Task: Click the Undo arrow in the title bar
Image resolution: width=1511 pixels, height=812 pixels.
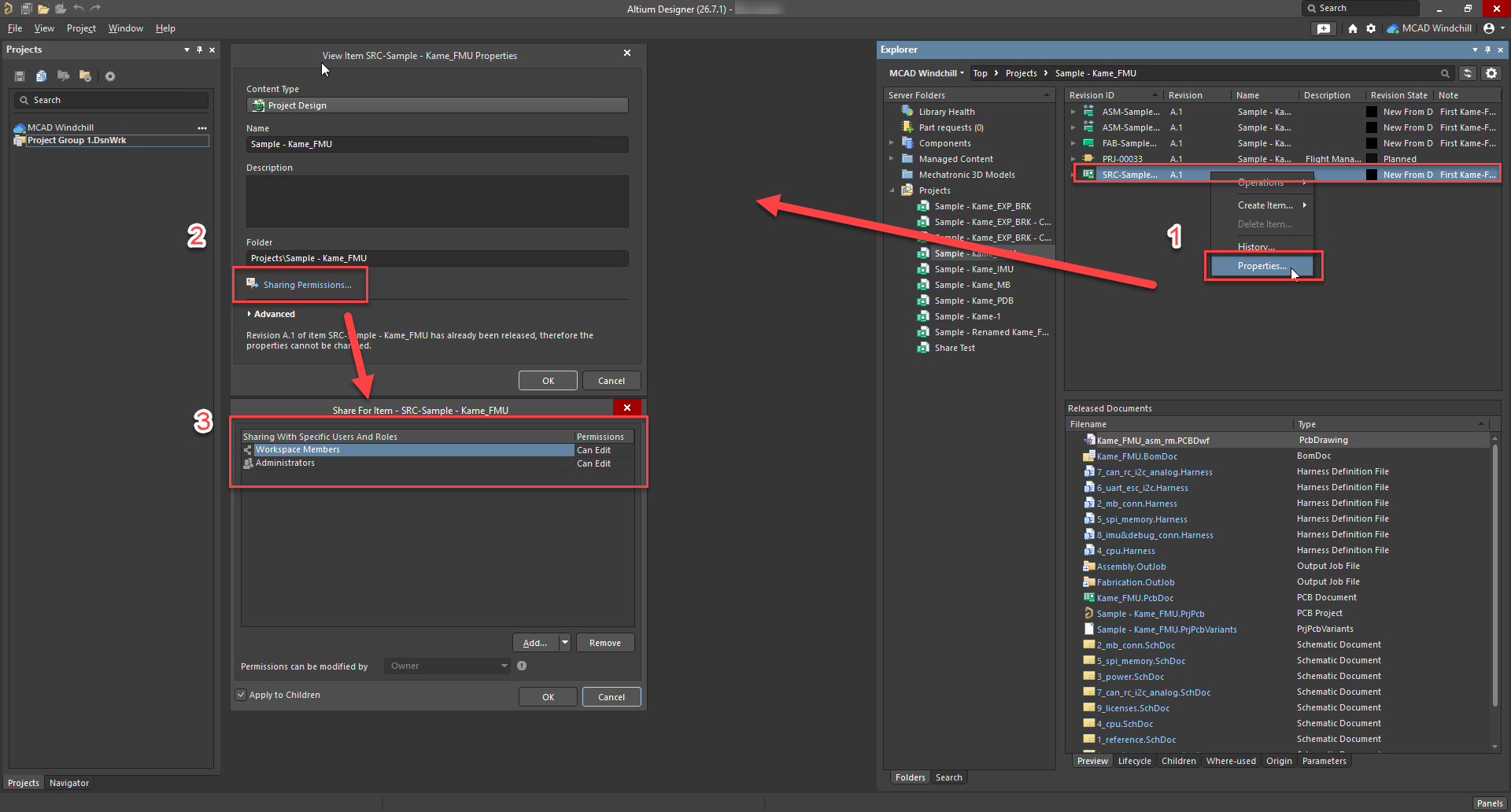Action: tap(78, 9)
